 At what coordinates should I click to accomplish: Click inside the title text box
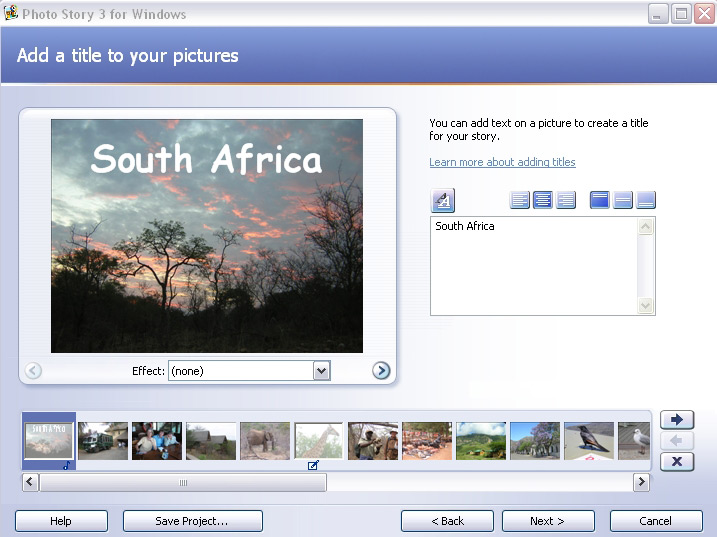pyautogui.click(x=534, y=265)
